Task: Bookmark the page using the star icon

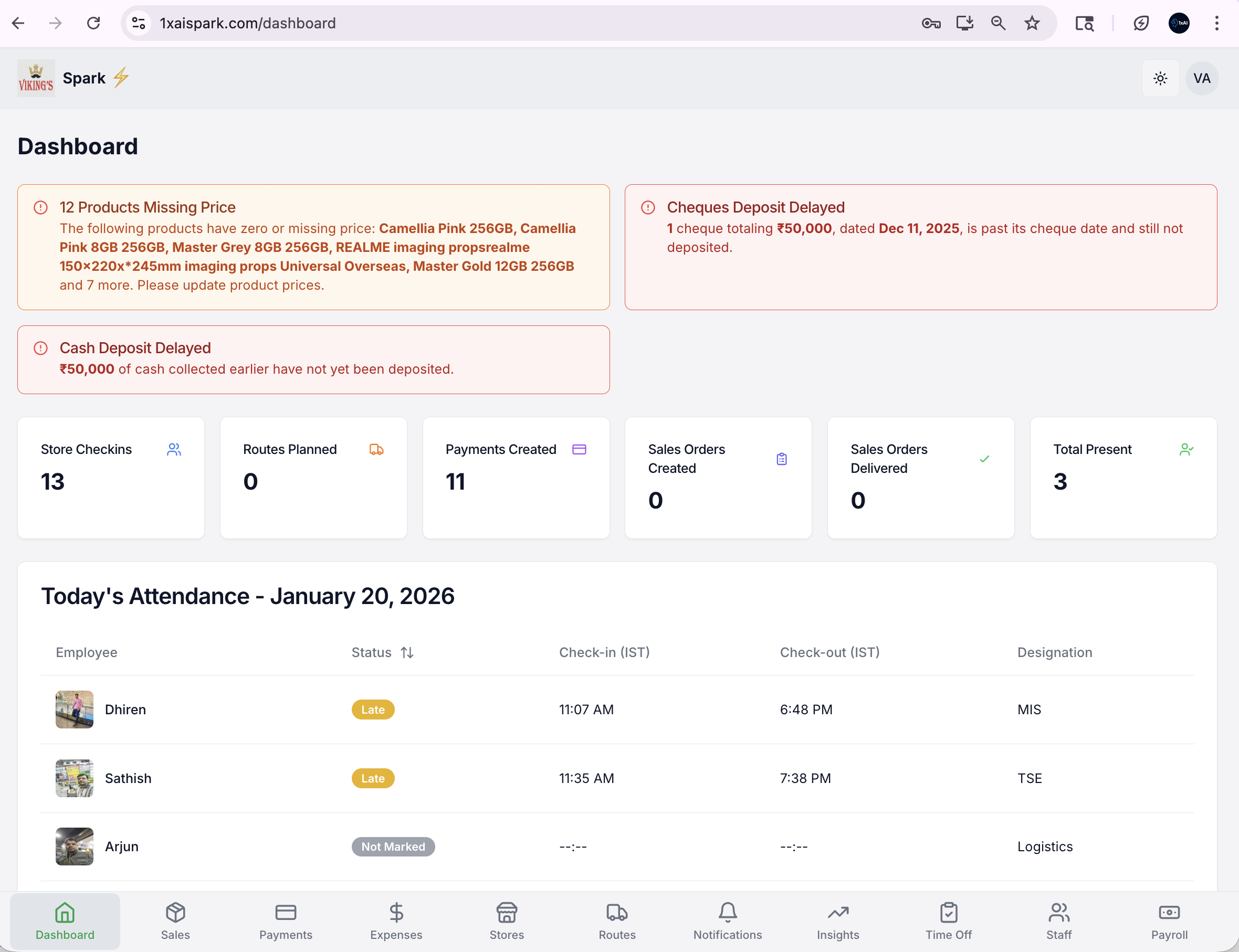Action: click(1032, 23)
